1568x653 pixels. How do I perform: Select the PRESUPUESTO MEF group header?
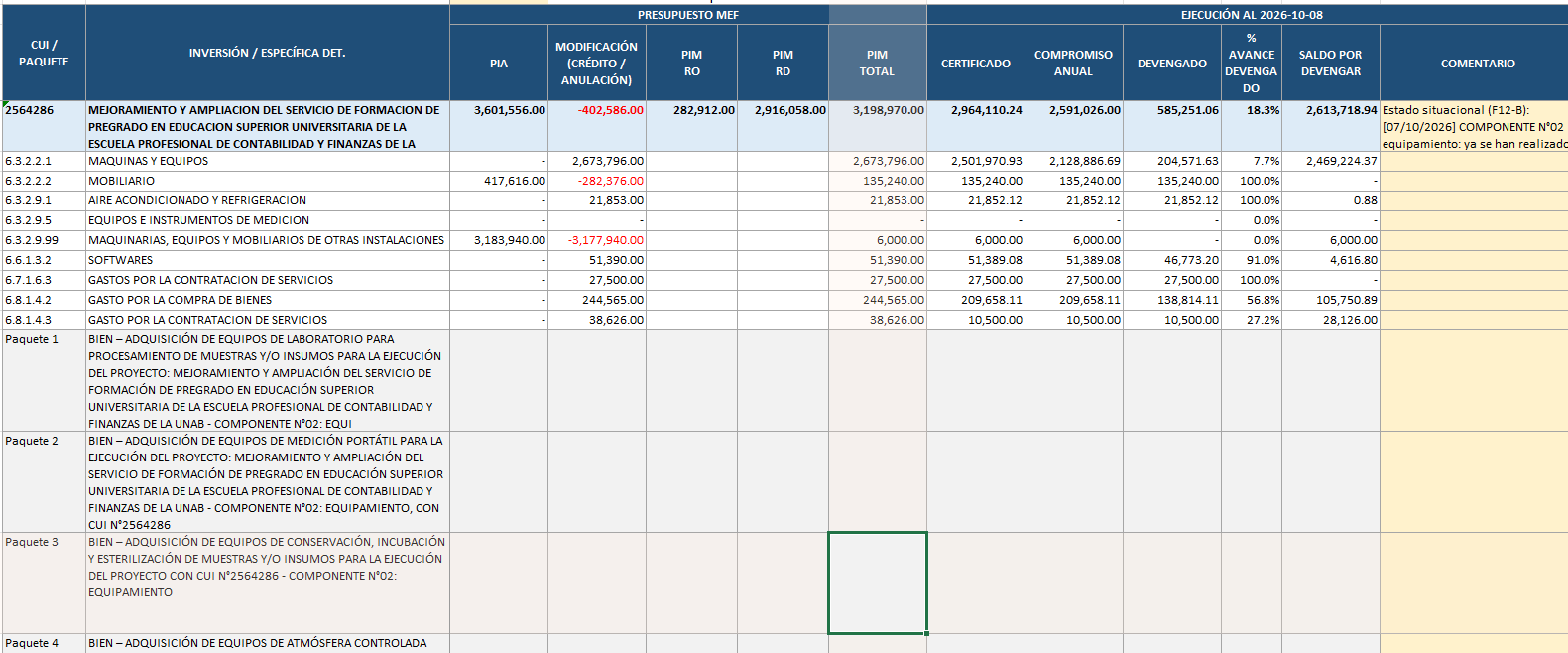click(688, 15)
